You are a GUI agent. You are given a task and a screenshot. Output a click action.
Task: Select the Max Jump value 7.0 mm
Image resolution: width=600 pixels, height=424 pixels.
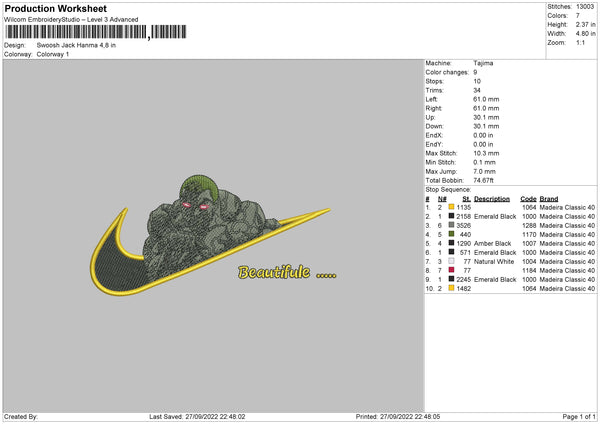pyautogui.click(x=484, y=171)
